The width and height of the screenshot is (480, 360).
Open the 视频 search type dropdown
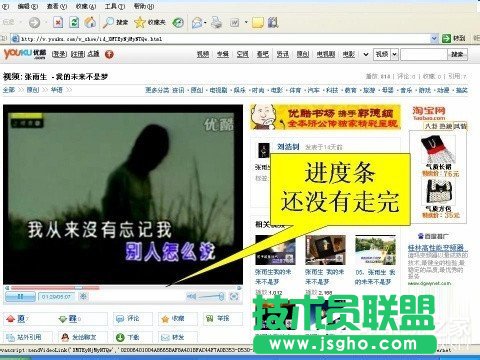(x=386, y=54)
